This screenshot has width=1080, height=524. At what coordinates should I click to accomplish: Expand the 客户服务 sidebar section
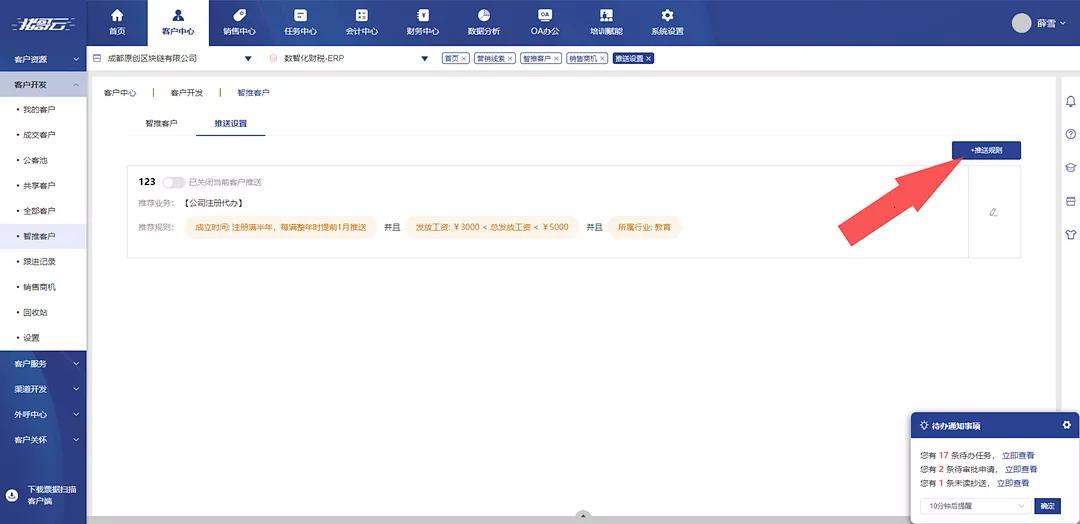pos(43,364)
